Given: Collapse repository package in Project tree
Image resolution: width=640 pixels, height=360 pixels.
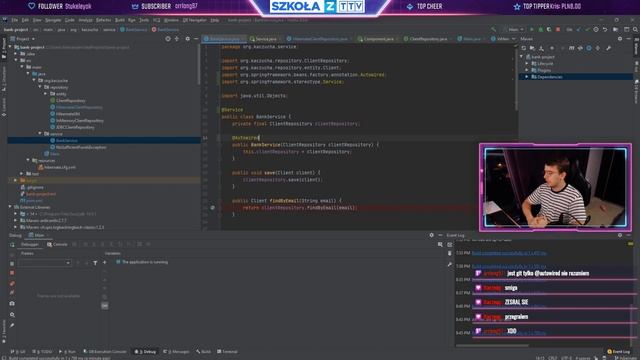Looking at the screenshot, I should point(40,87).
